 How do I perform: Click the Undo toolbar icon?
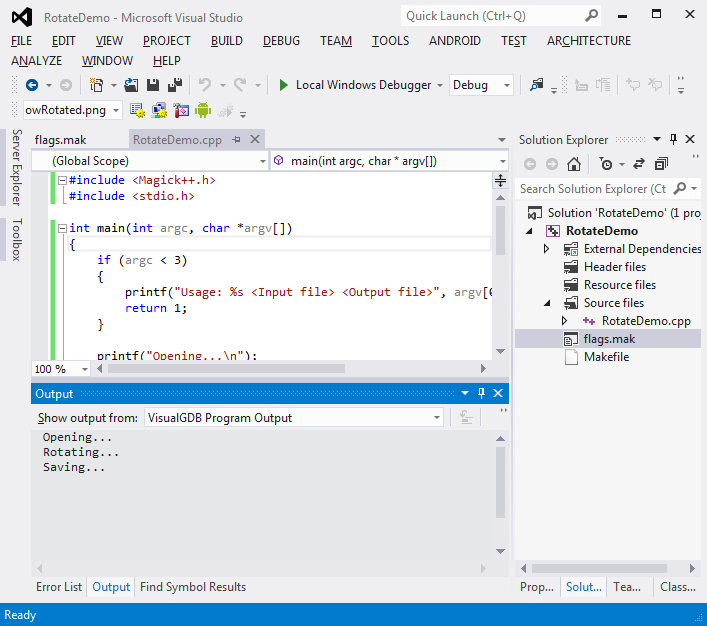(x=205, y=85)
